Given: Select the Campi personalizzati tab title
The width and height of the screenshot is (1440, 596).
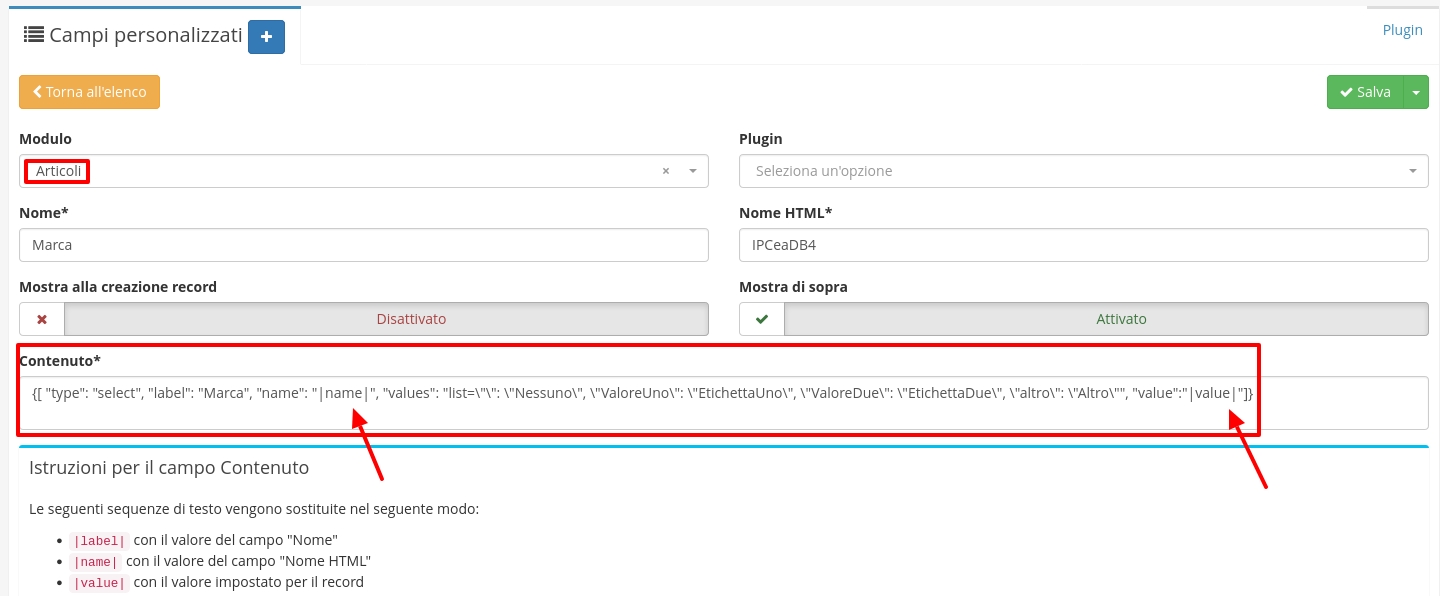Looking at the screenshot, I should coord(146,36).
